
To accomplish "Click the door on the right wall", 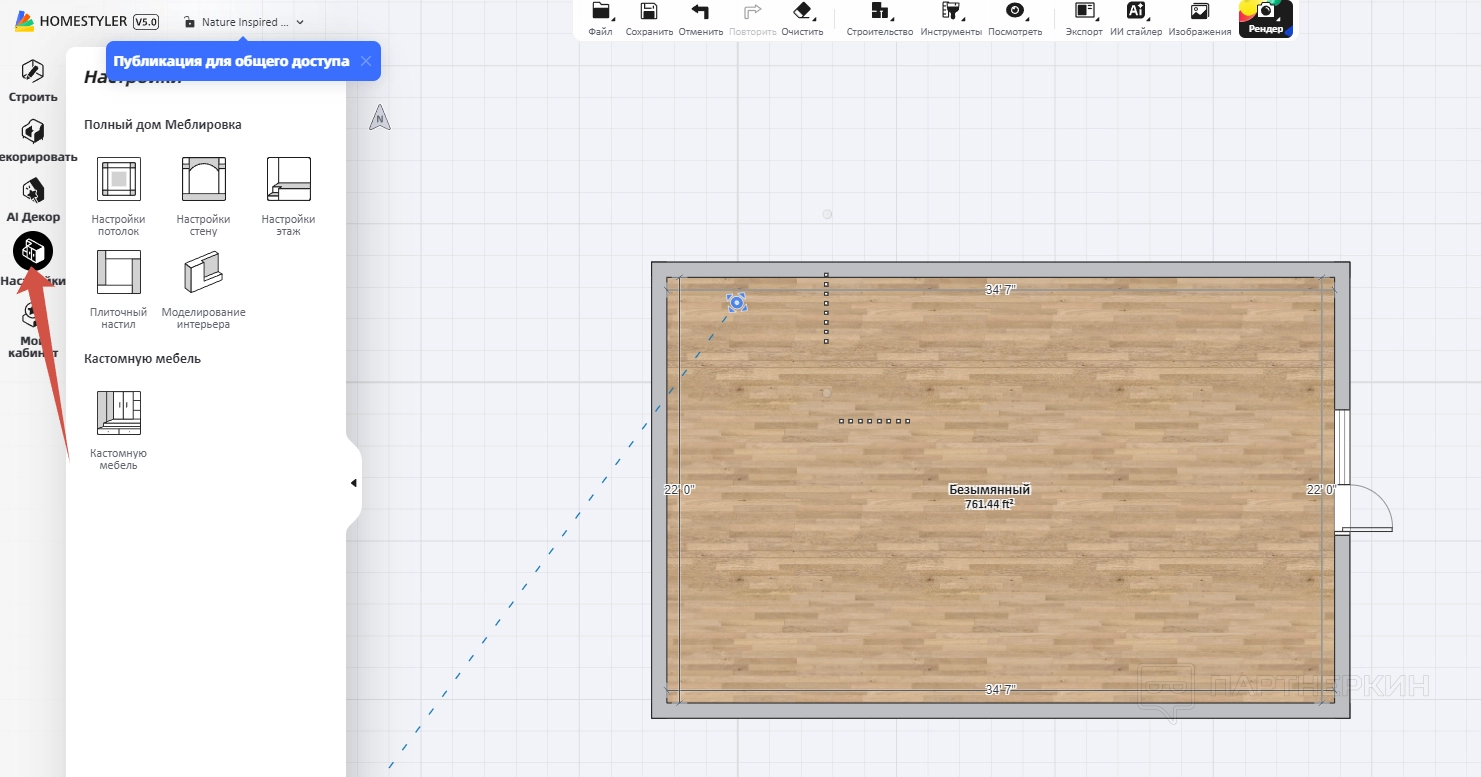I will 1362,510.
